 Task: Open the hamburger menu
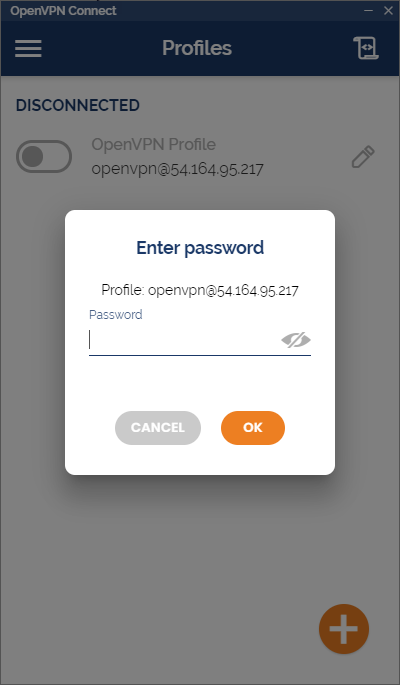28,48
